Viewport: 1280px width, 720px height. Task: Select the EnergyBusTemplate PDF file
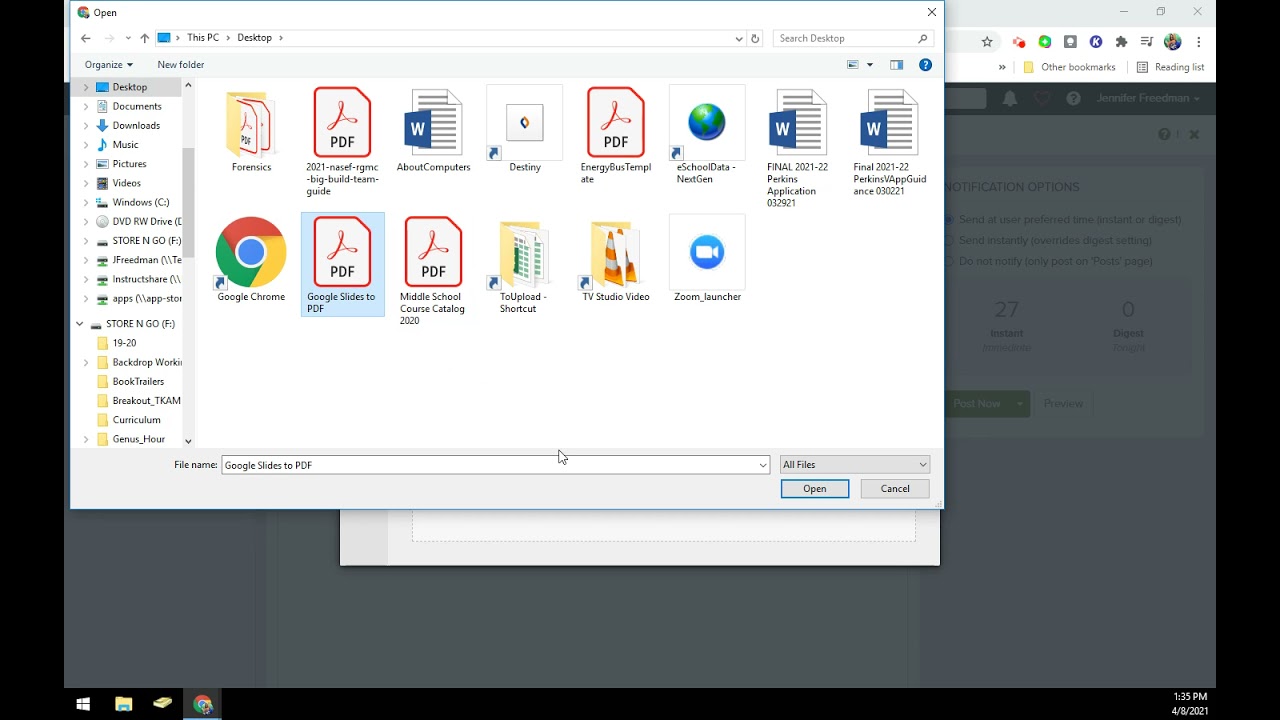point(616,123)
